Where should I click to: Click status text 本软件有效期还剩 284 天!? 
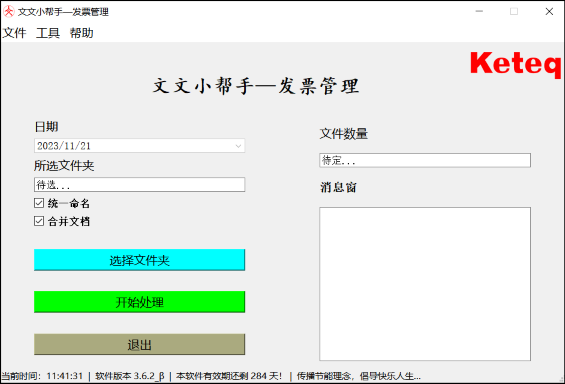coord(229,376)
